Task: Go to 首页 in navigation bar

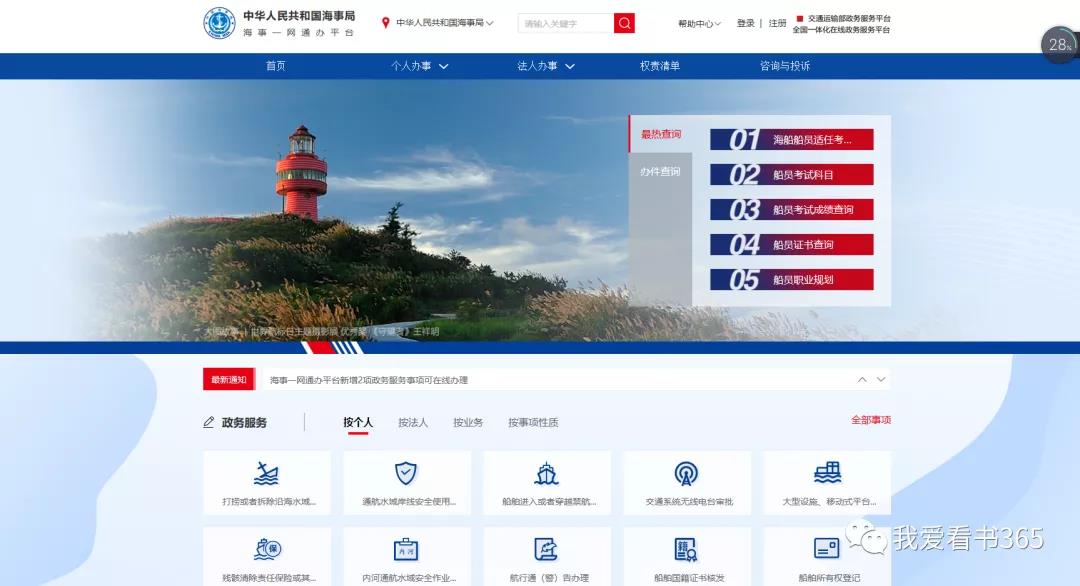Action: point(276,65)
